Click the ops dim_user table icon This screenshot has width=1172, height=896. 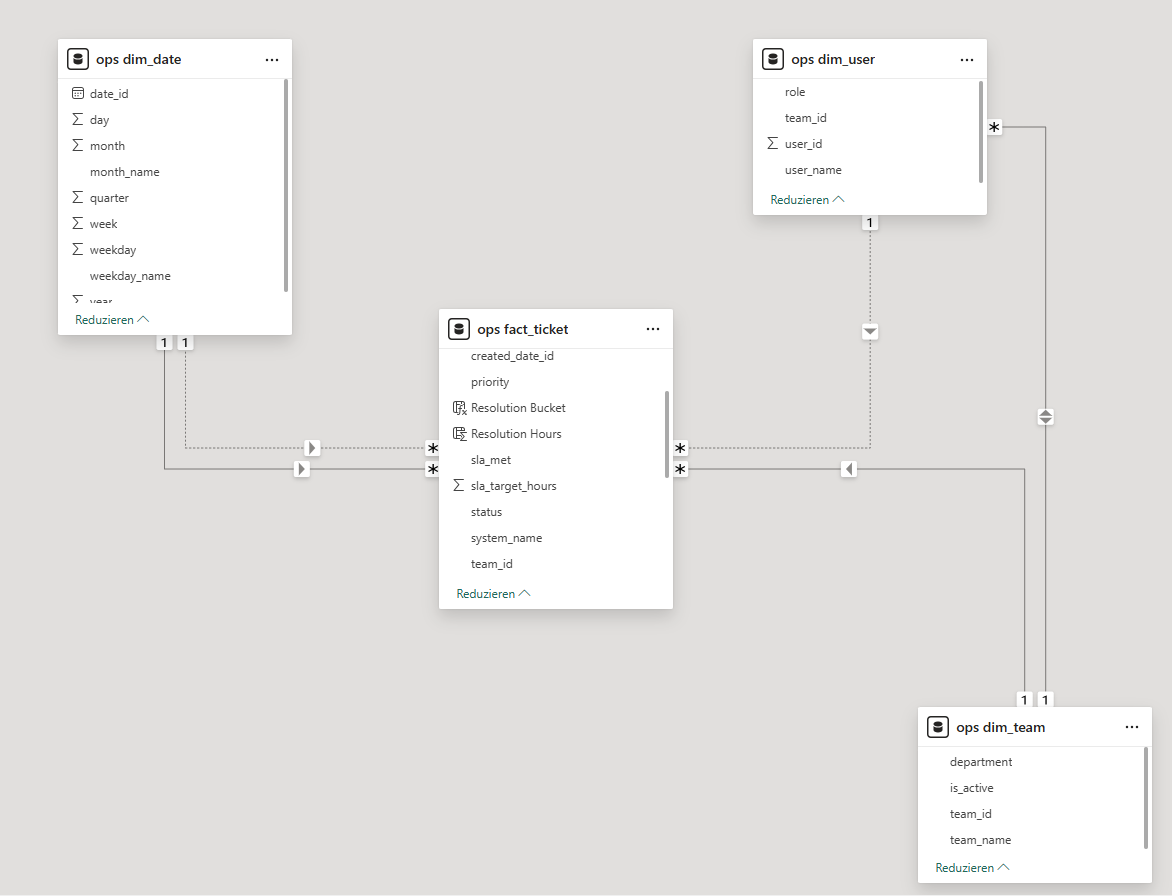click(x=773, y=59)
